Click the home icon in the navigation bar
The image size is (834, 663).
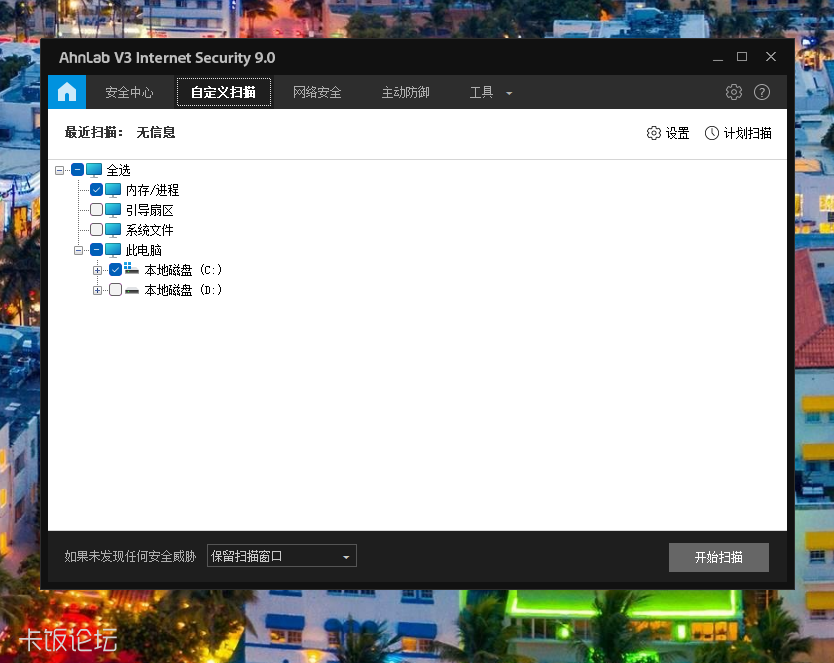coord(66,91)
